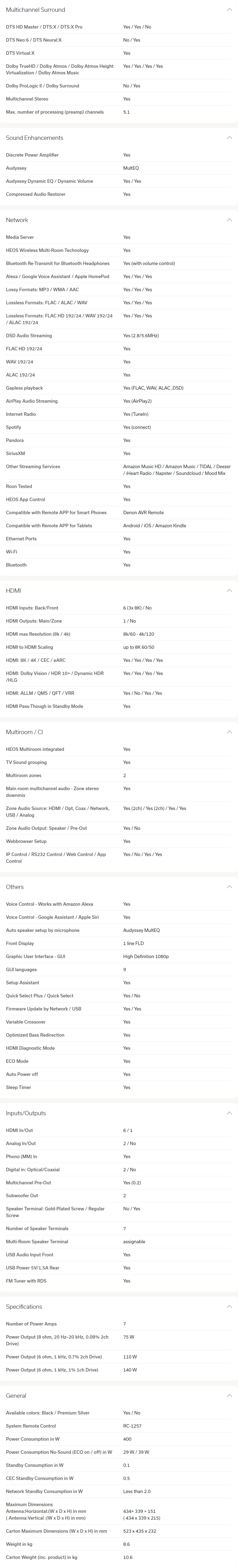The height and width of the screenshot is (1568, 238).
Task: Click the 'Other Streaming Services' label
Action: point(33,466)
